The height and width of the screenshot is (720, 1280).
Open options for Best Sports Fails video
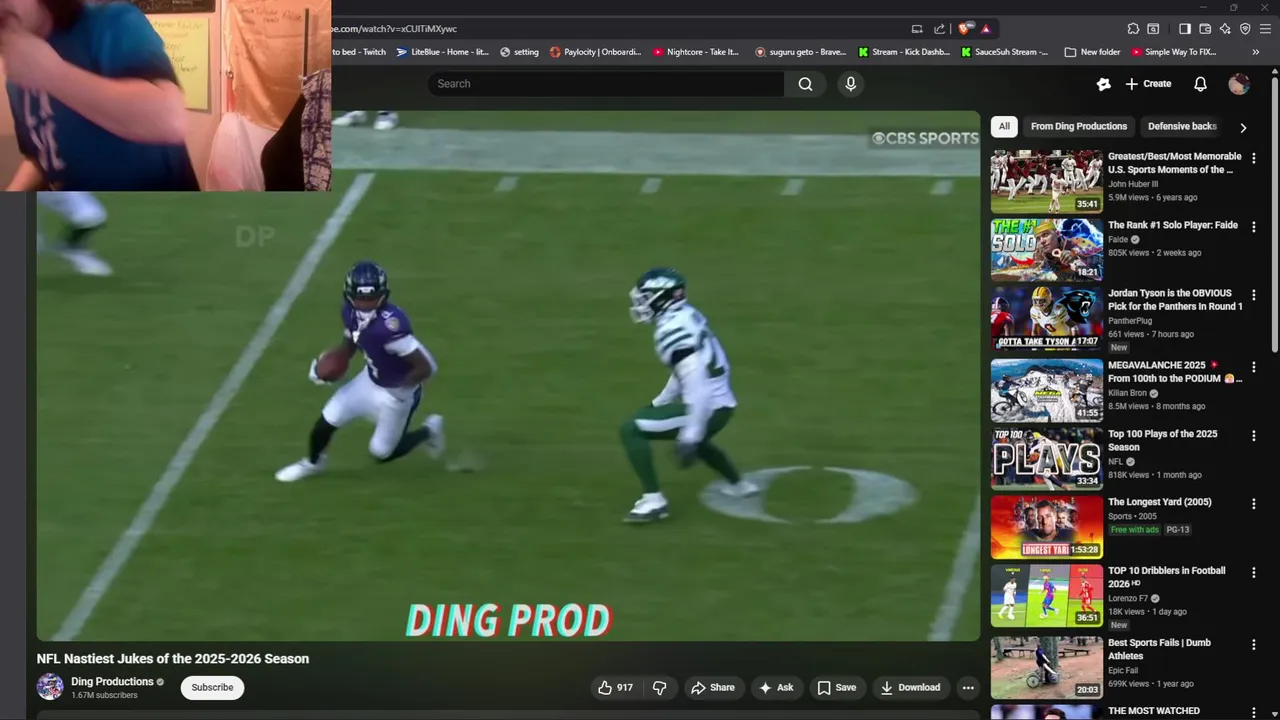[1253, 645]
